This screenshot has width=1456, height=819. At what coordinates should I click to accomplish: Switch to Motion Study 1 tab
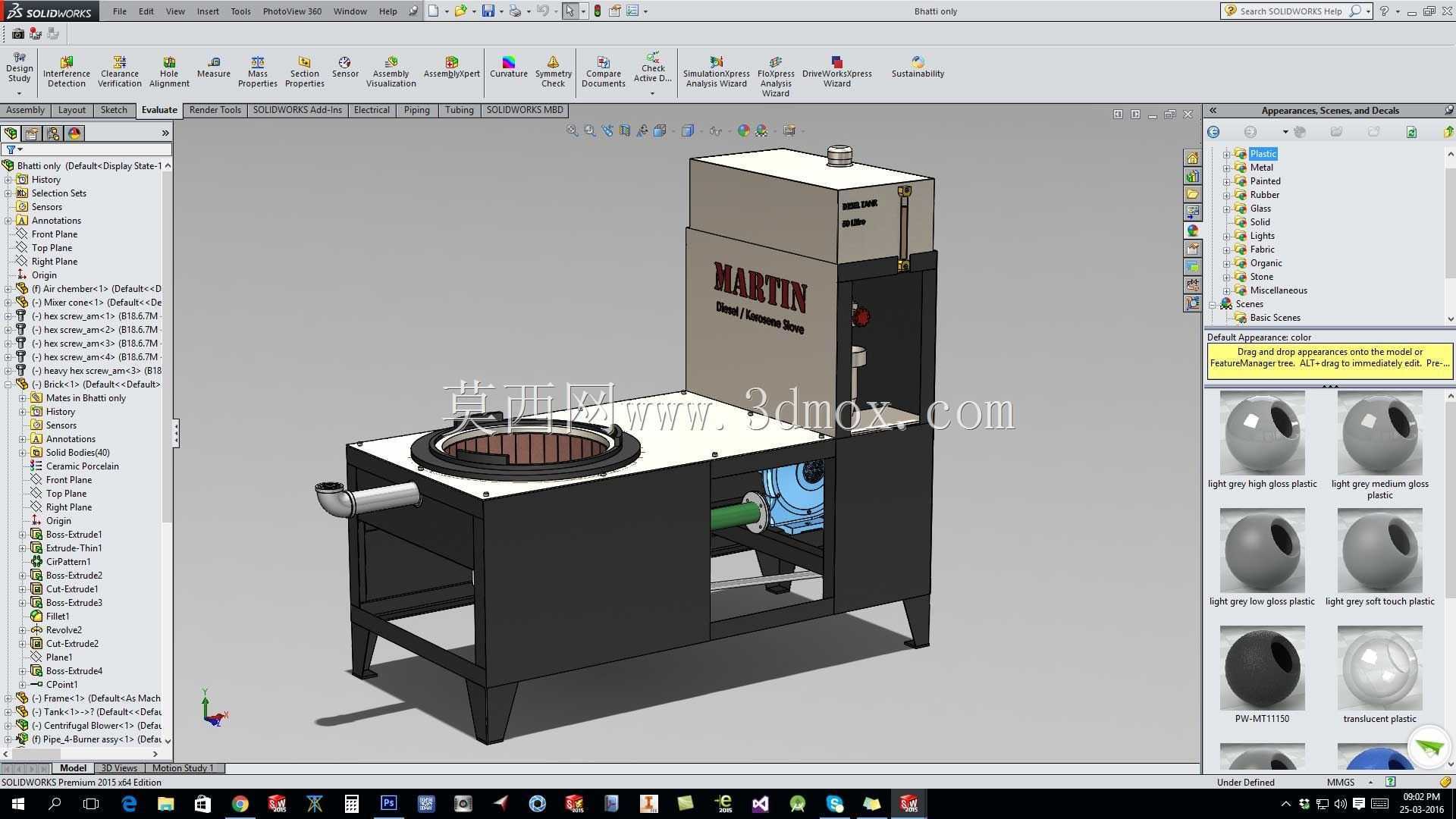point(183,768)
